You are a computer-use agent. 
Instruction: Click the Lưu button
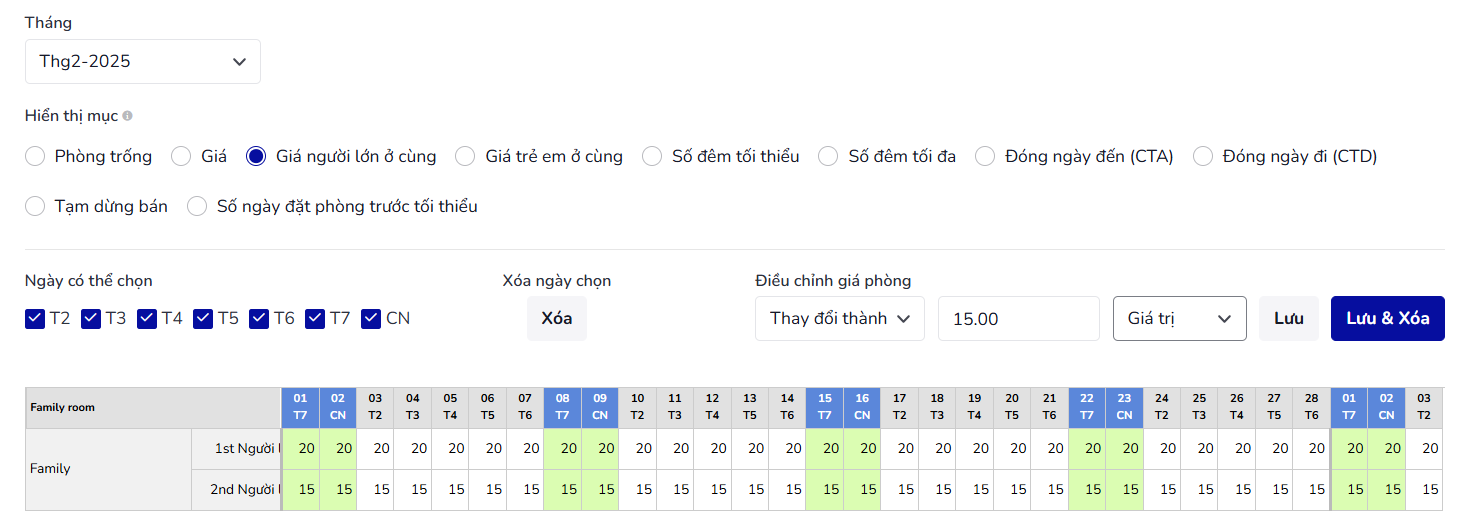(x=1289, y=318)
